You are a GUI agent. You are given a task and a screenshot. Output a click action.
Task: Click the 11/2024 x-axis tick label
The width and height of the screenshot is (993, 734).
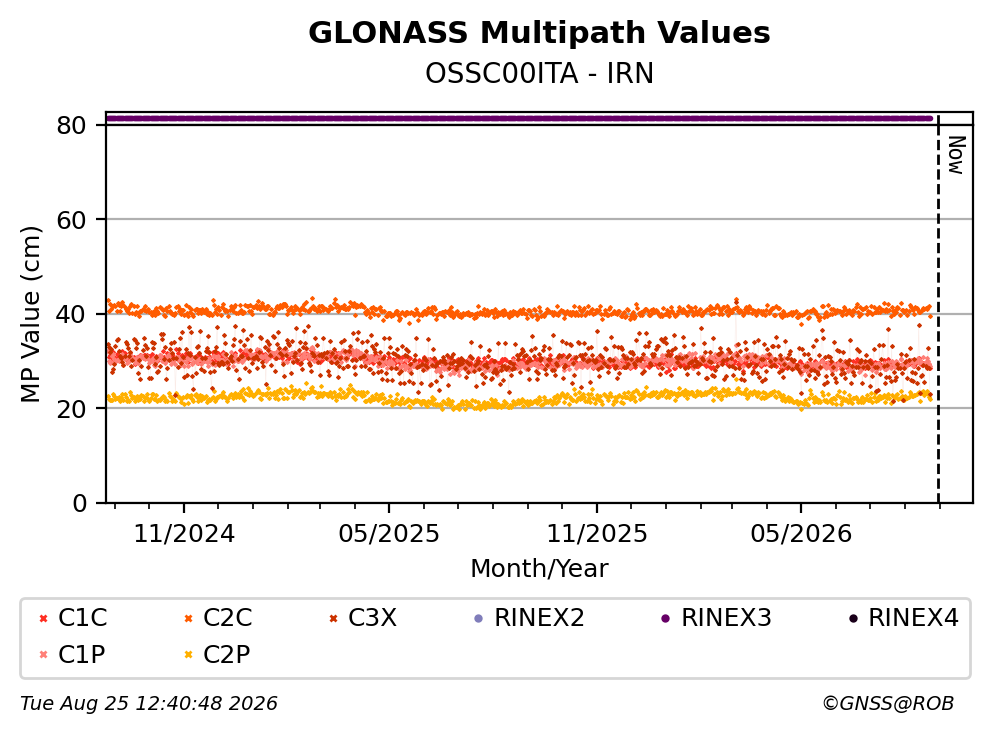pos(184,534)
